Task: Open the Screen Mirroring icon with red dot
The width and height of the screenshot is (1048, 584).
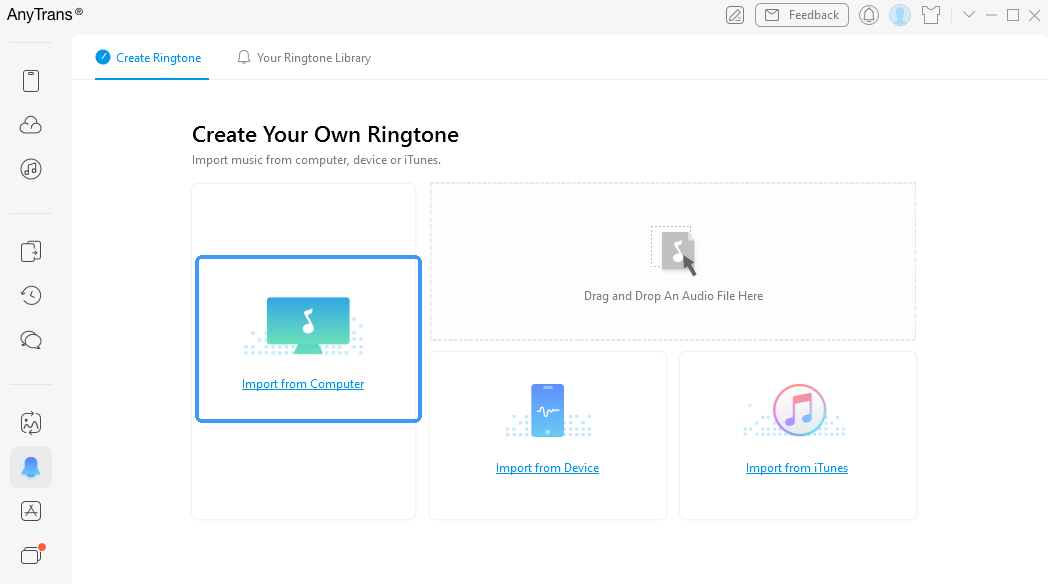Action: 31,555
